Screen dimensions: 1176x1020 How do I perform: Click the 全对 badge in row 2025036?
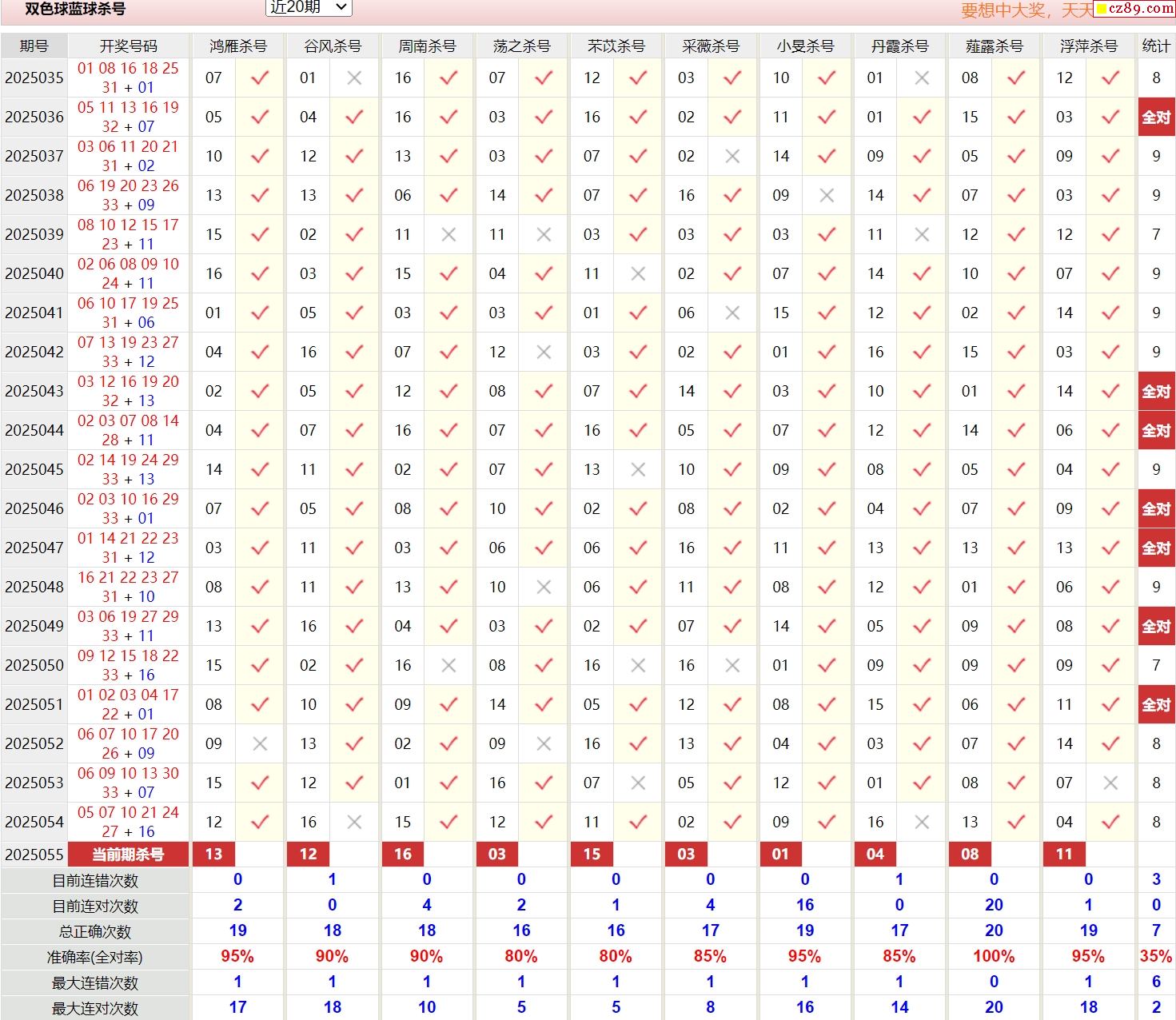pyautogui.click(x=1156, y=118)
